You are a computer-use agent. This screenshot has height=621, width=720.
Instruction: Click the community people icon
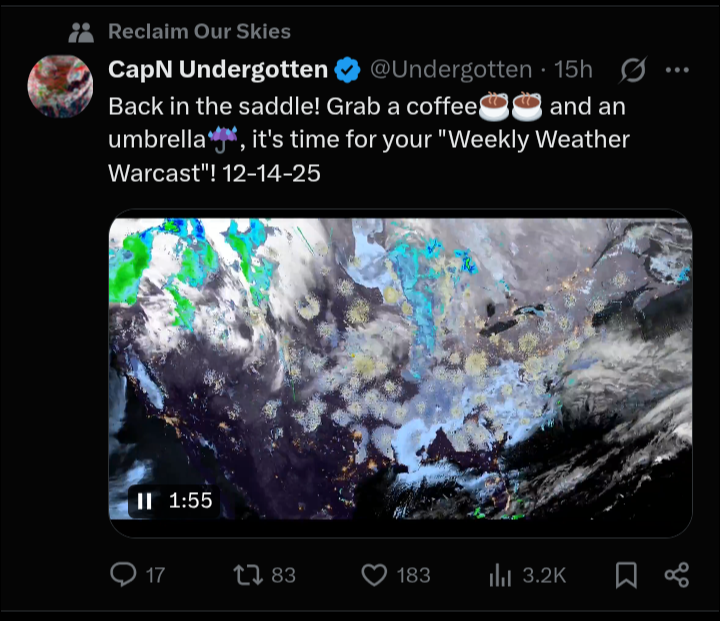[81, 32]
